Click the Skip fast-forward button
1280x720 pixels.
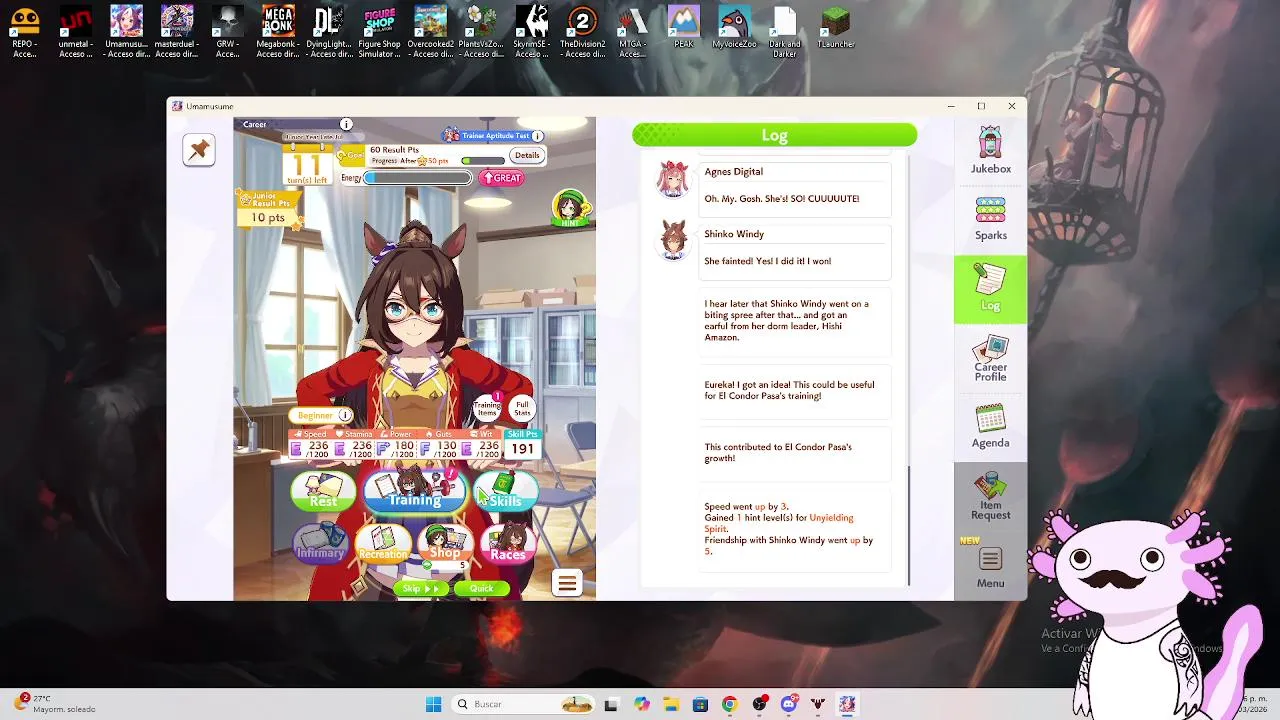pos(420,589)
